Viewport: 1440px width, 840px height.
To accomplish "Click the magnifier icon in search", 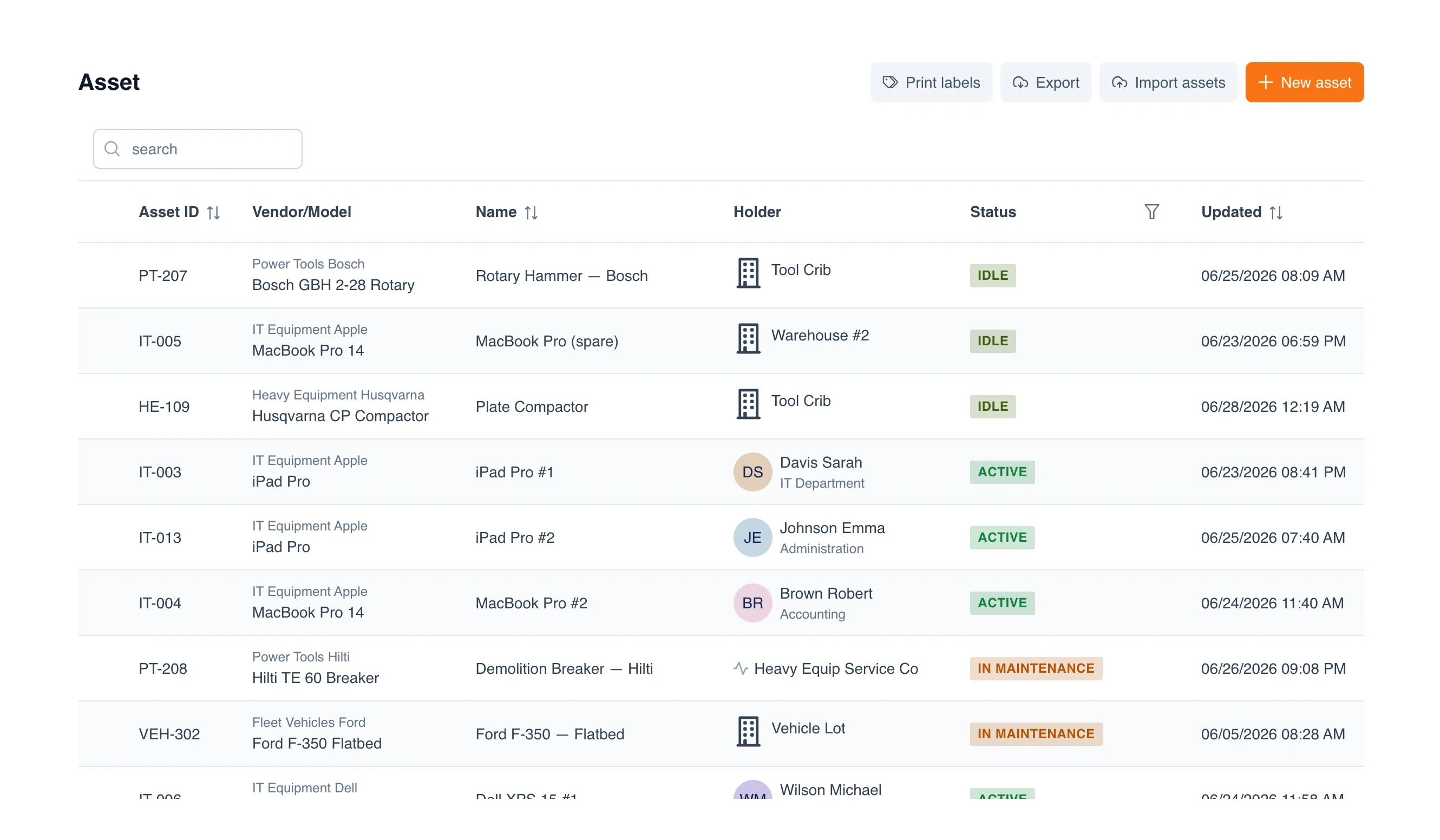I will click(x=112, y=149).
